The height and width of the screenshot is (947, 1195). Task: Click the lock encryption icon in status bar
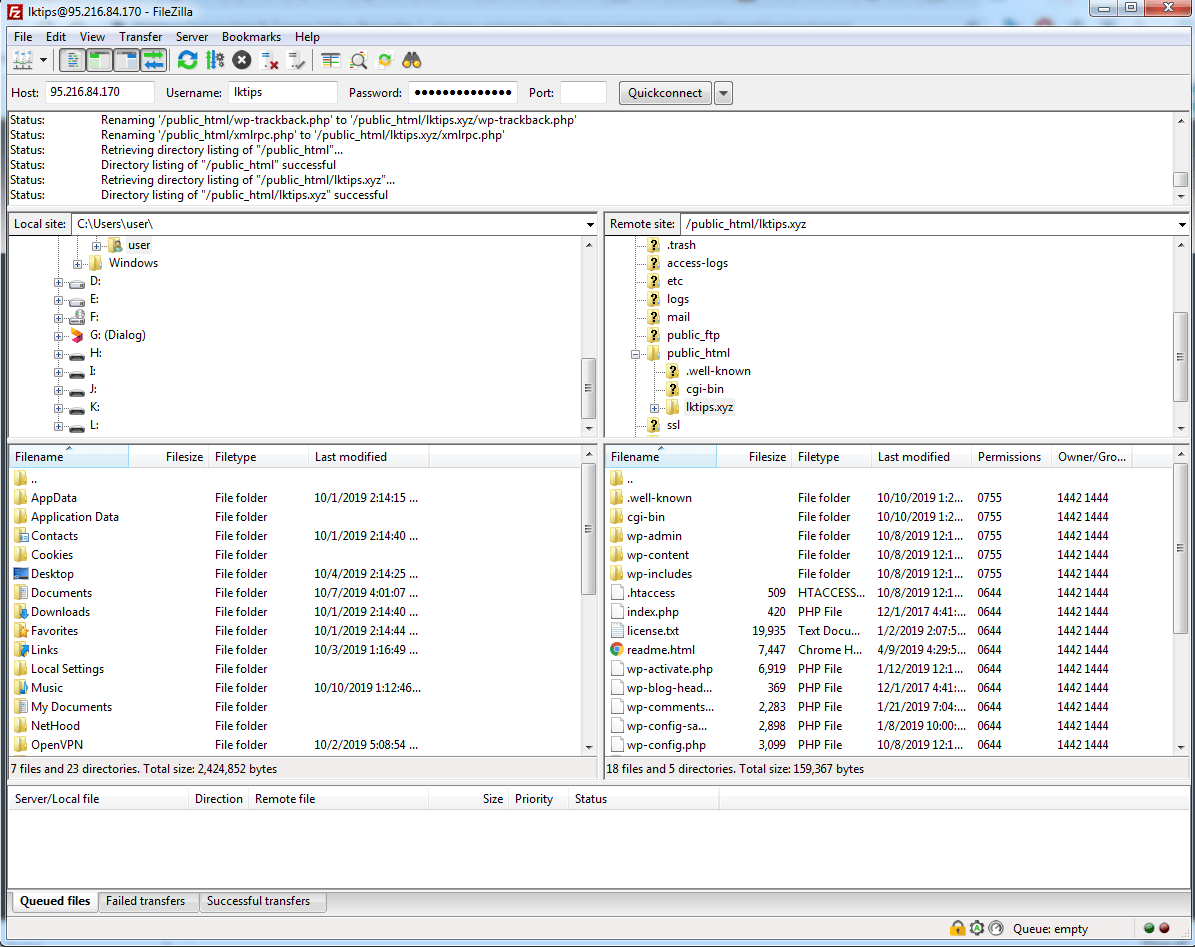coord(957,928)
